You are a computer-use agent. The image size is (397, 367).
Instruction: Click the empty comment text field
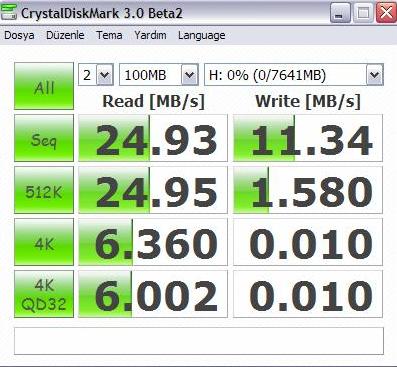[x=199, y=341]
